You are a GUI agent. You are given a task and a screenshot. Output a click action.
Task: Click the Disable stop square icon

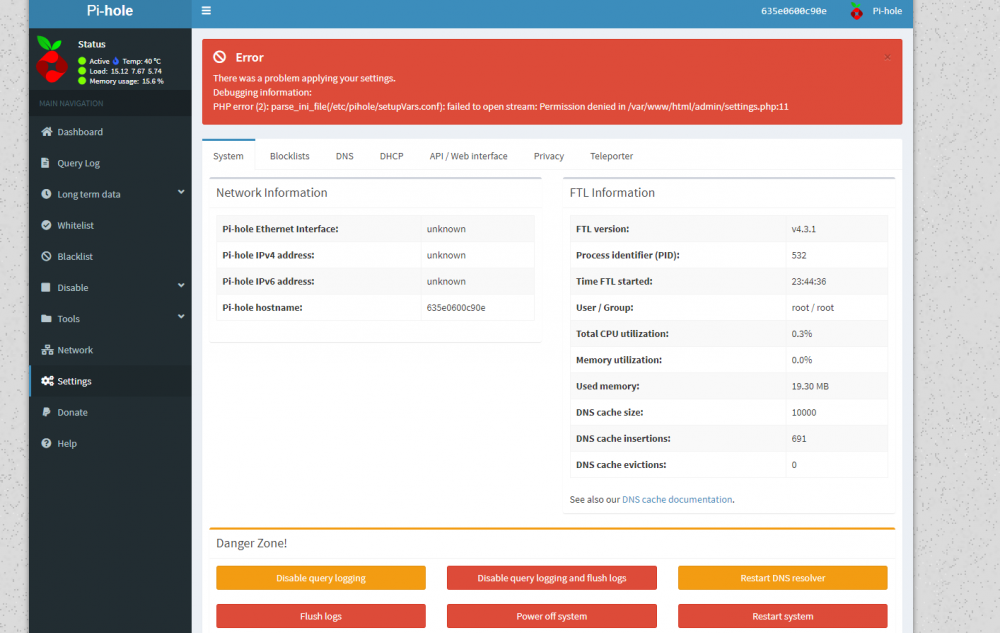pos(46,287)
